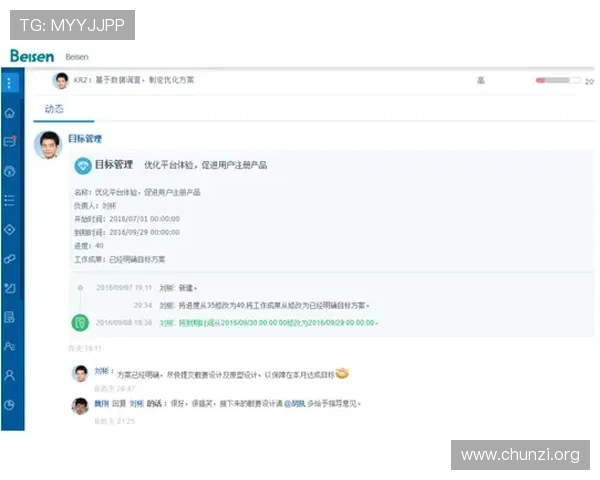Click 魏刚 name in the reply
The width and height of the screenshot is (600, 480).
point(101,403)
